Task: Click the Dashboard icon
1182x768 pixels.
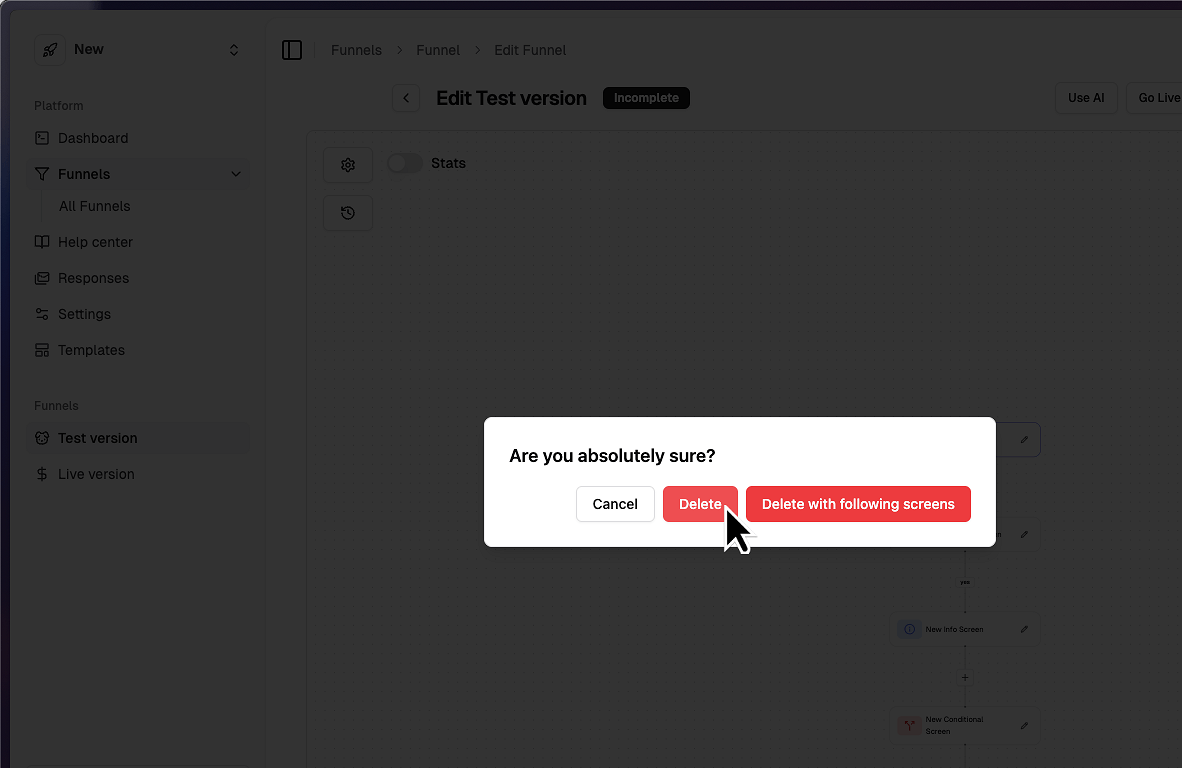Action: click(x=42, y=138)
